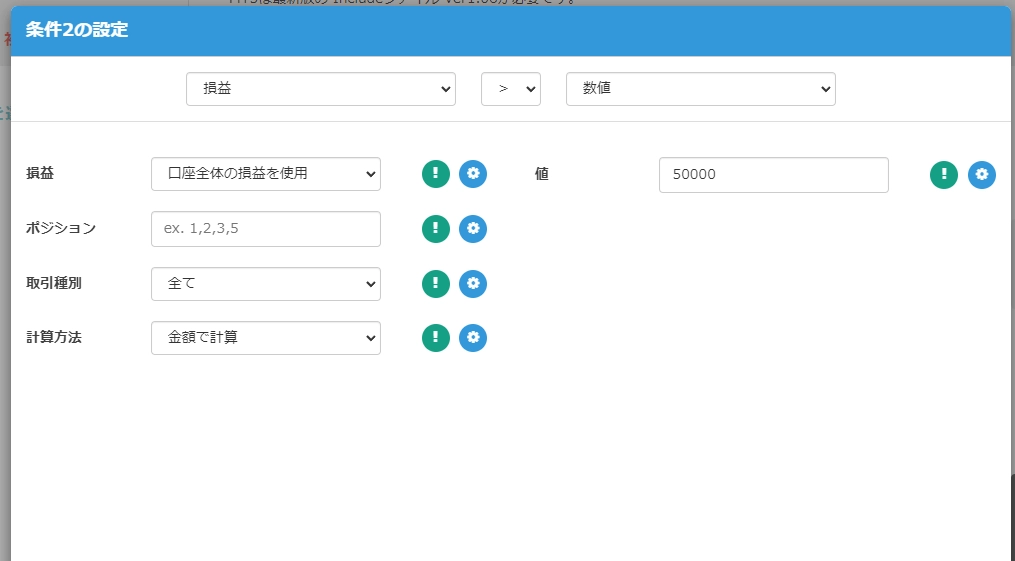Open the '>' comparison operator dropdown
The width and height of the screenshot is (1015, 561).
point(510,89)
